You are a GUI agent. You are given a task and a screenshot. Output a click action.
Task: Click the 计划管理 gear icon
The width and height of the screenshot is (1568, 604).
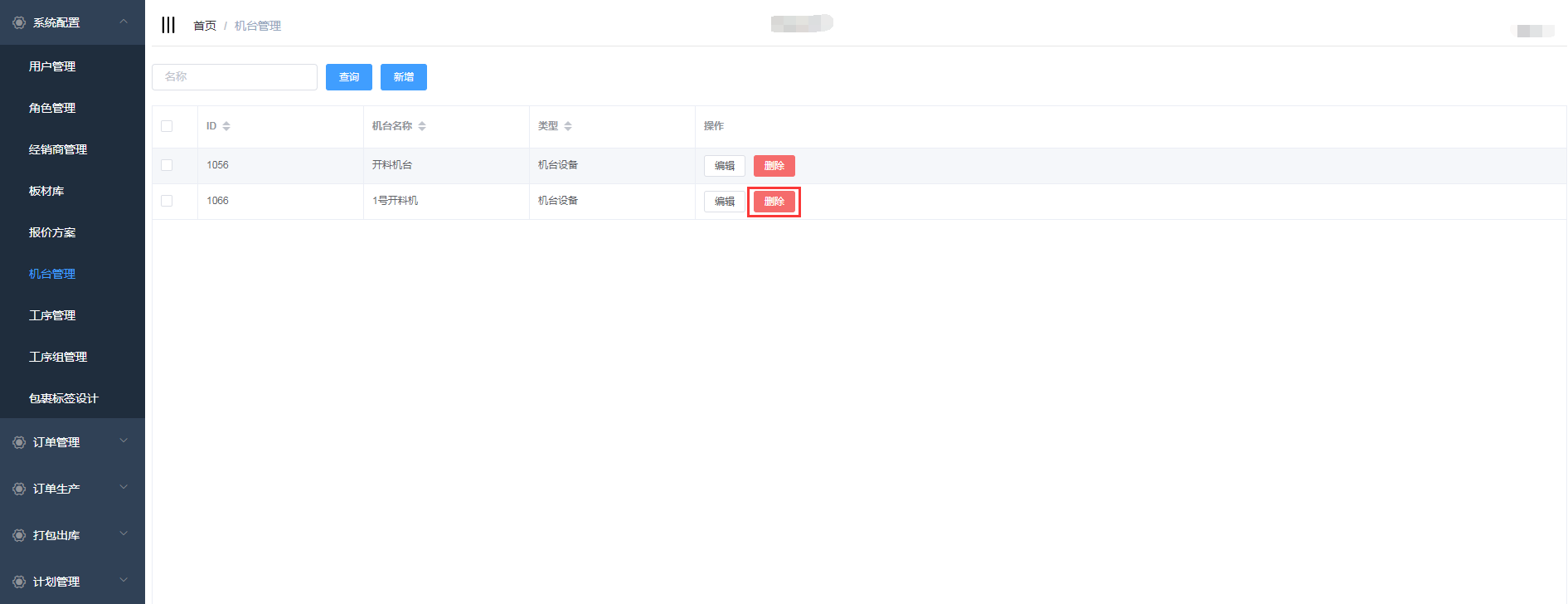click(19, 582)
